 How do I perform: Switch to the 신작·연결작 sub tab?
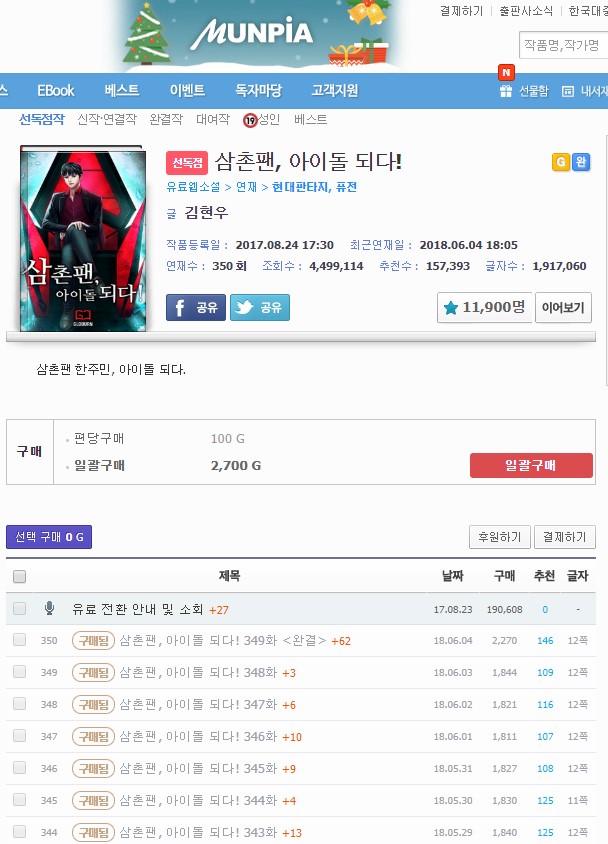pyautogui.click(x=107, y=119)
